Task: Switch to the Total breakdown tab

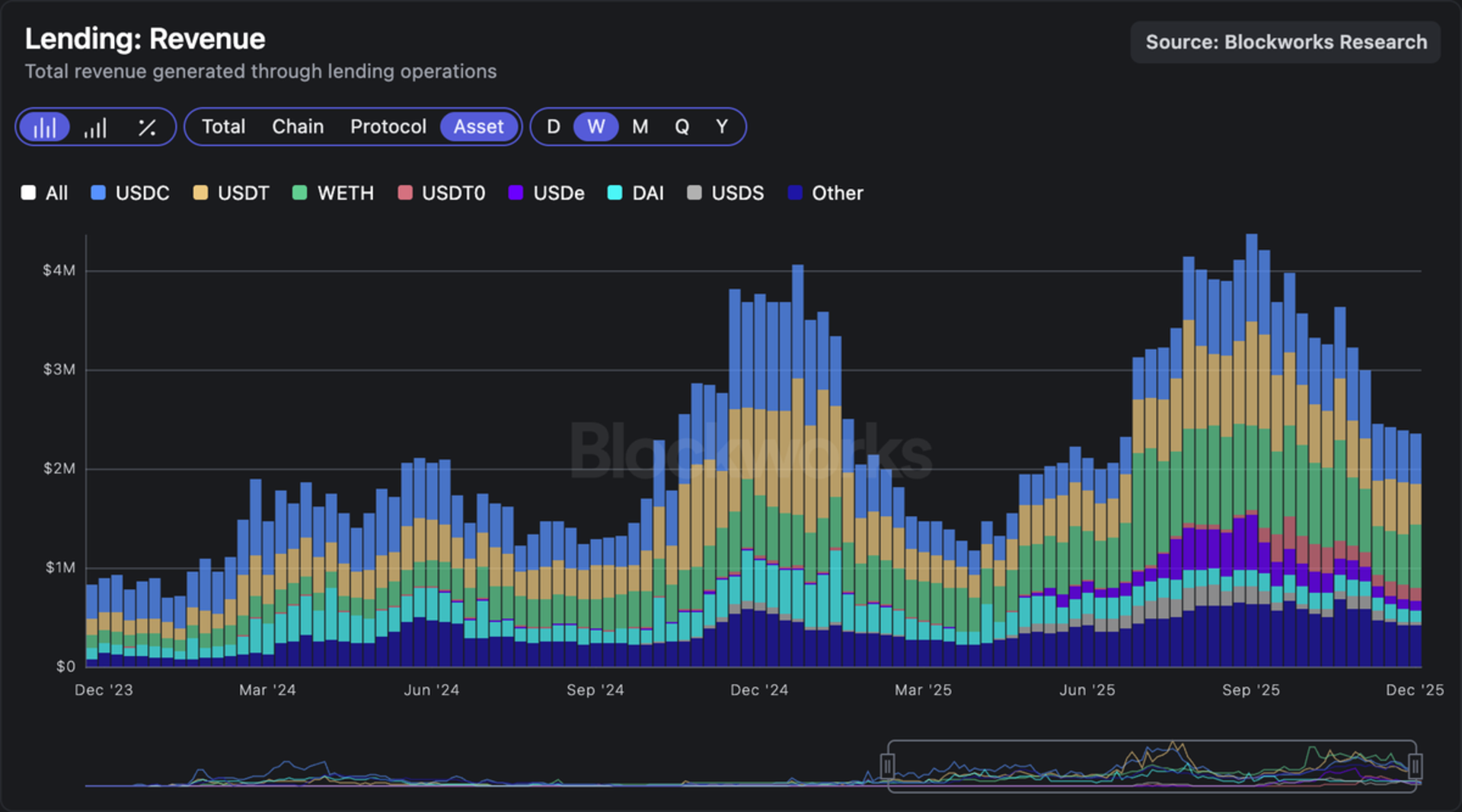Action: (224, 126)
